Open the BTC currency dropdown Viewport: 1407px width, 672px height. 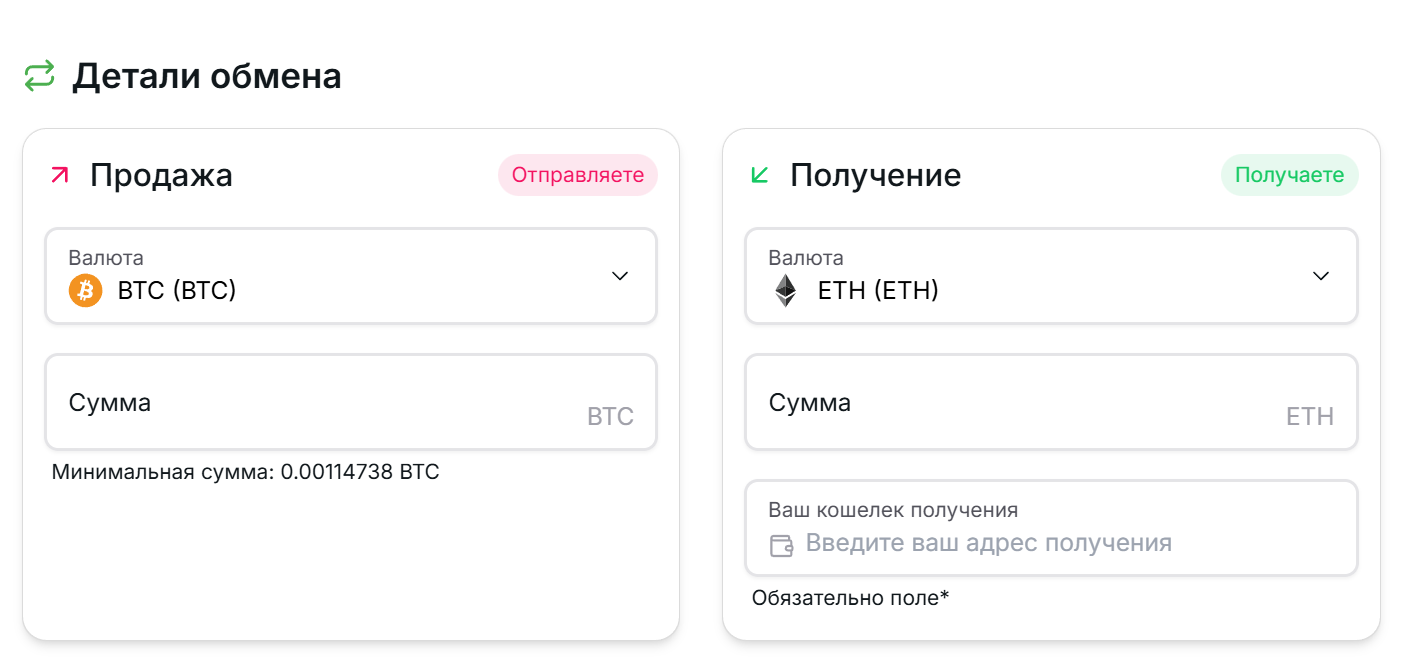(x=619, y=276)
